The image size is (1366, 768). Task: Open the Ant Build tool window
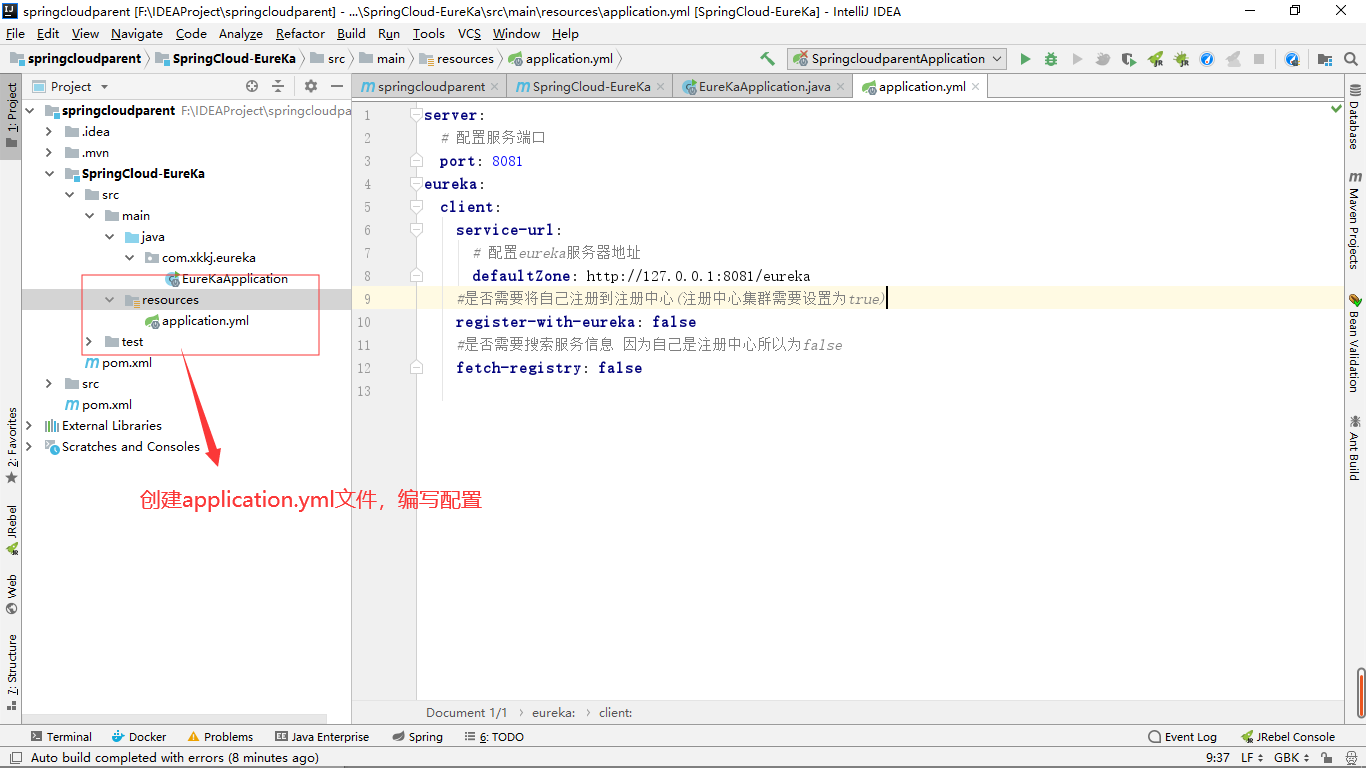click(x=1354, y=448)
